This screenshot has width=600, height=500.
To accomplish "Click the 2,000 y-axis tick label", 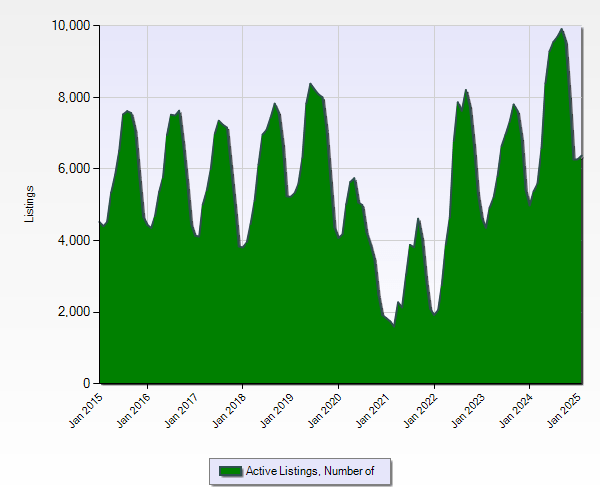I will point(74,312).
